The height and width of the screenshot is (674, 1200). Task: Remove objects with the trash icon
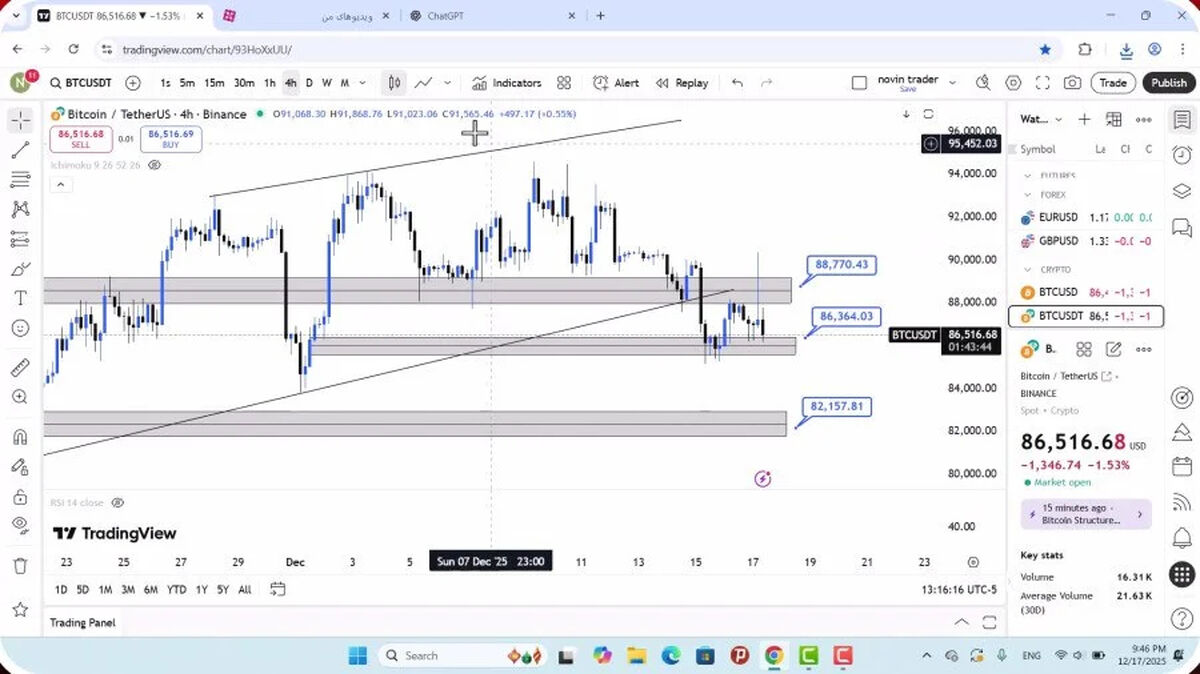20,566
